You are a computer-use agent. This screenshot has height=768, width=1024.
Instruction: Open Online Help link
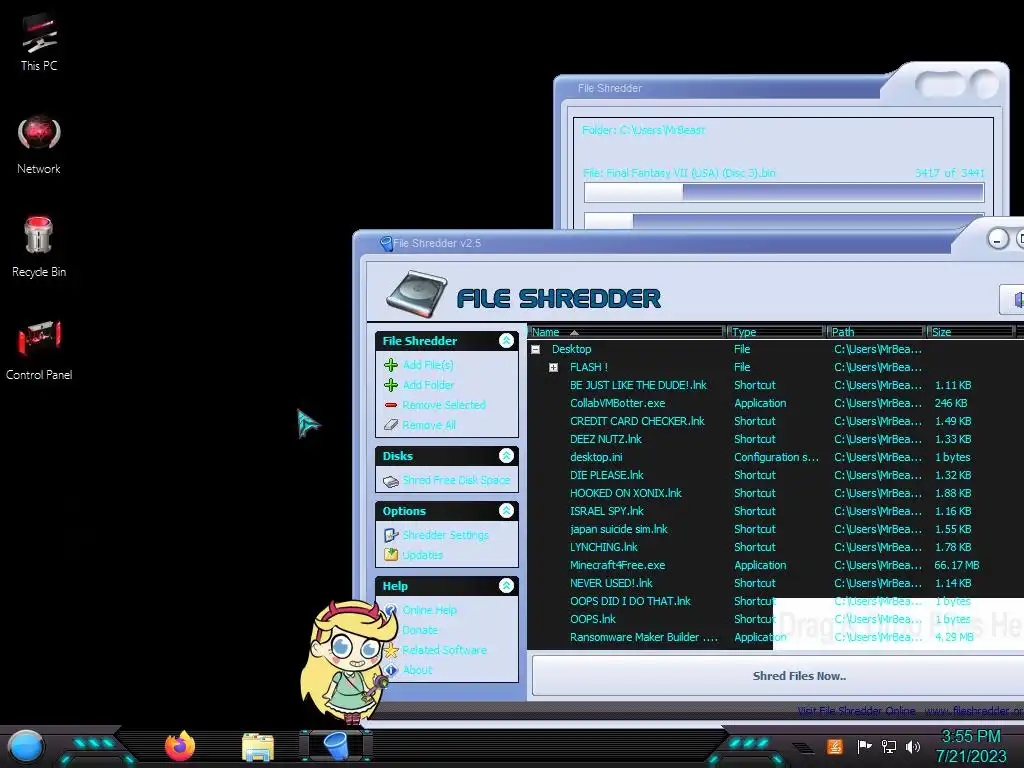(429, 610)
